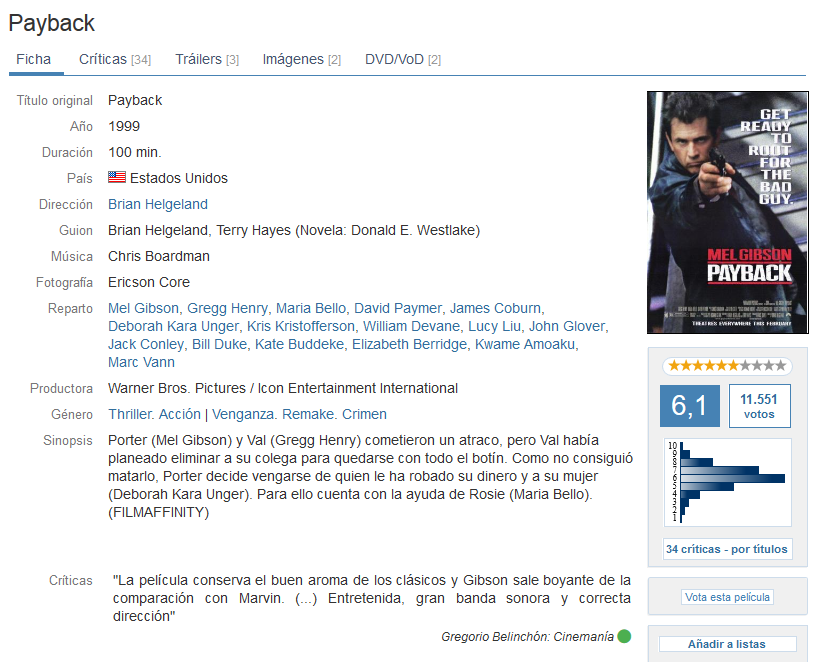Click the United States flag icon

[117, 177]
